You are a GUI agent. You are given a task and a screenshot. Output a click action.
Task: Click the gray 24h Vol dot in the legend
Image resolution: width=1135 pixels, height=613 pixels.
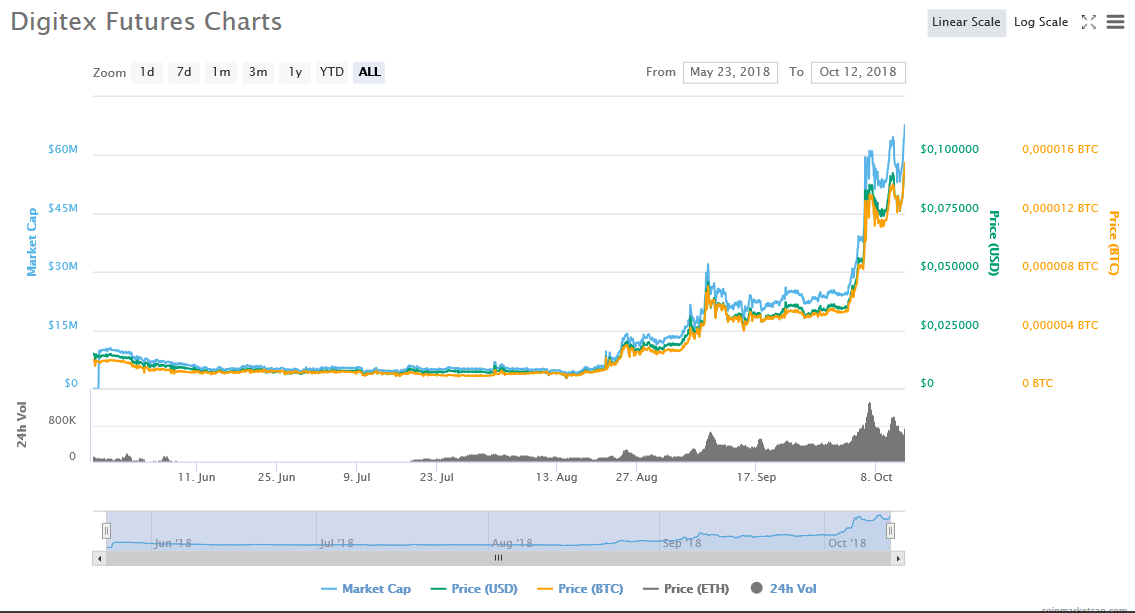757,589
